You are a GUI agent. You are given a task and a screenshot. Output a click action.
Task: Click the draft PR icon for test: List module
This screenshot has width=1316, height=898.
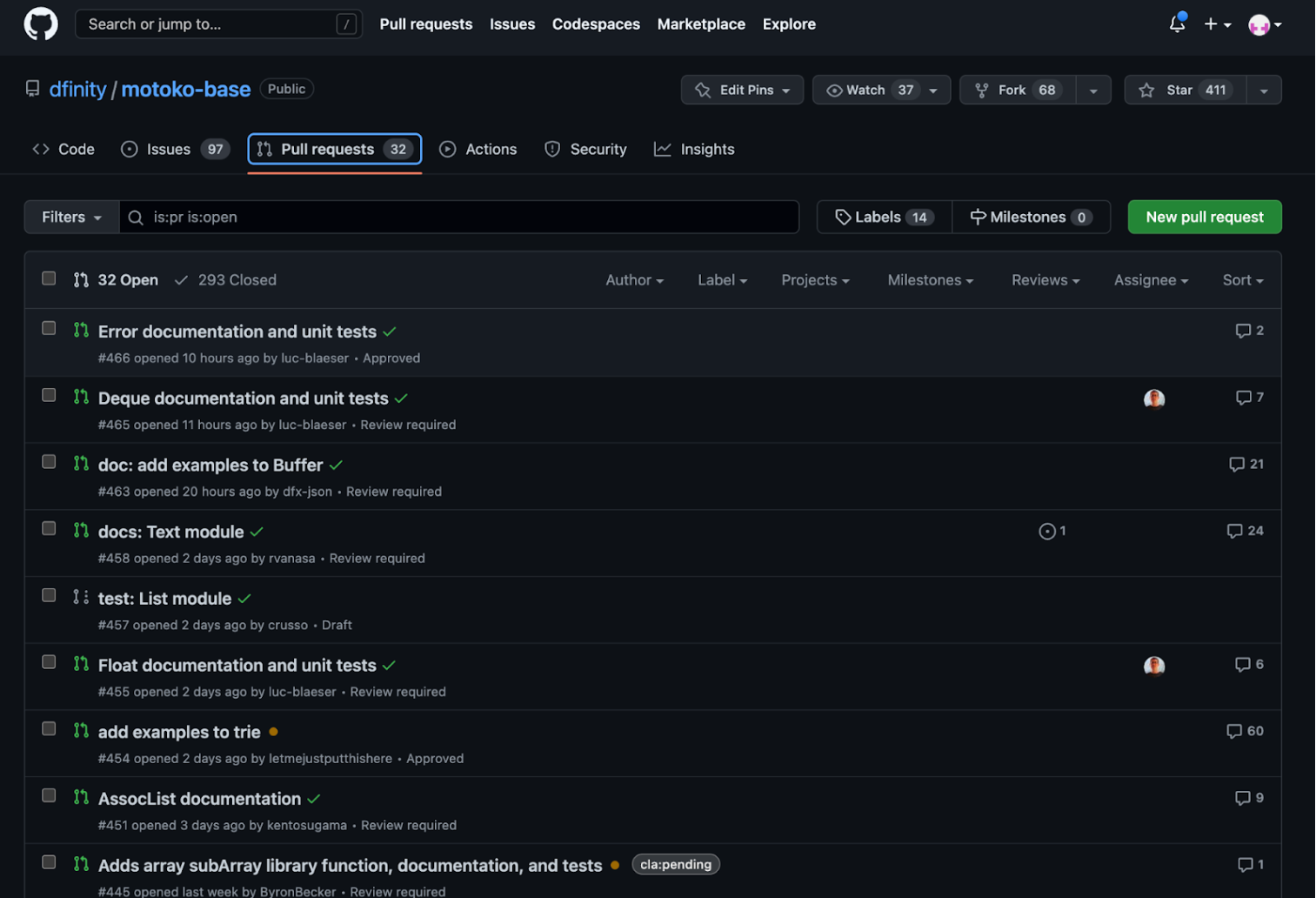[81, 597]
